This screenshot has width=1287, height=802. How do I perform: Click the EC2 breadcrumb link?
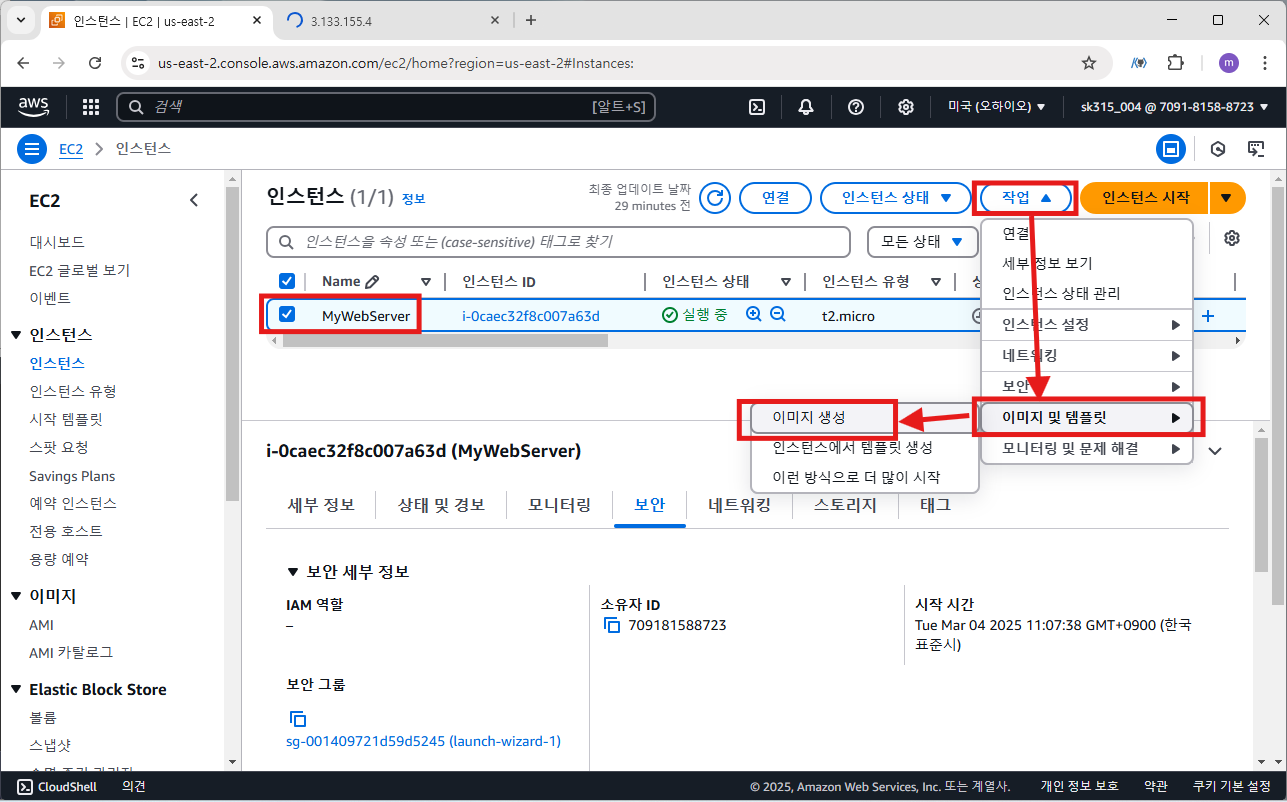click(x=70, y=149)
